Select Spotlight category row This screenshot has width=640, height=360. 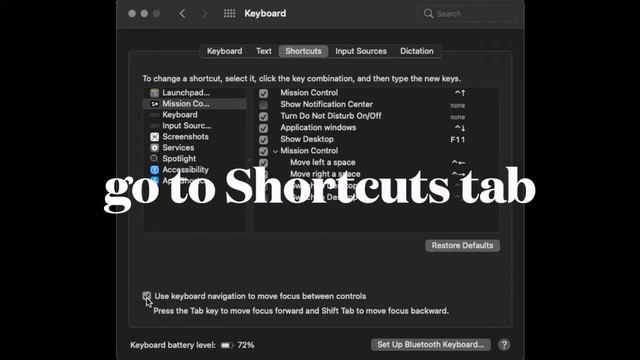pos(195,159)
